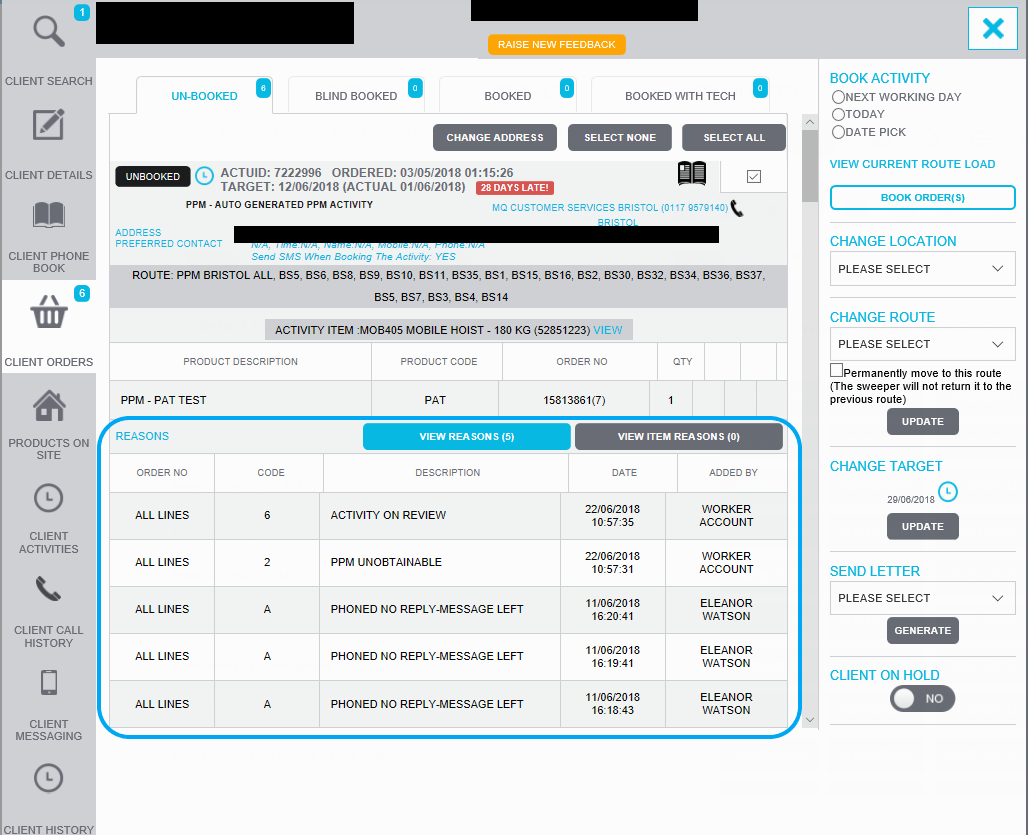Open the Change Route selection list
The height and width of the screenshot is (835, 1028).
click(x=921, y=344)
